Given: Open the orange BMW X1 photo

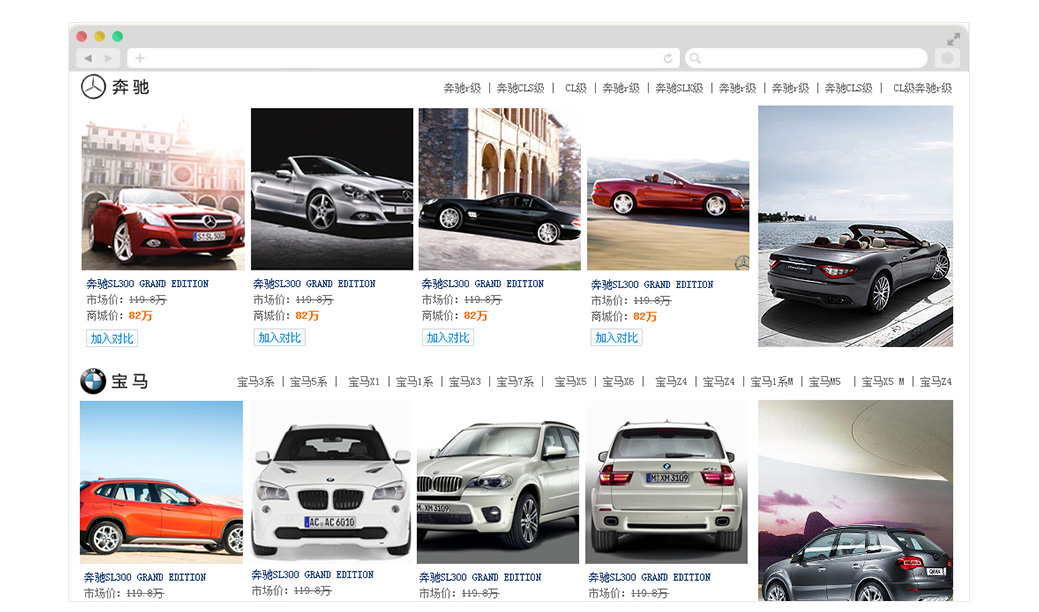Looking at the screenshot, I should pos(161,482).
